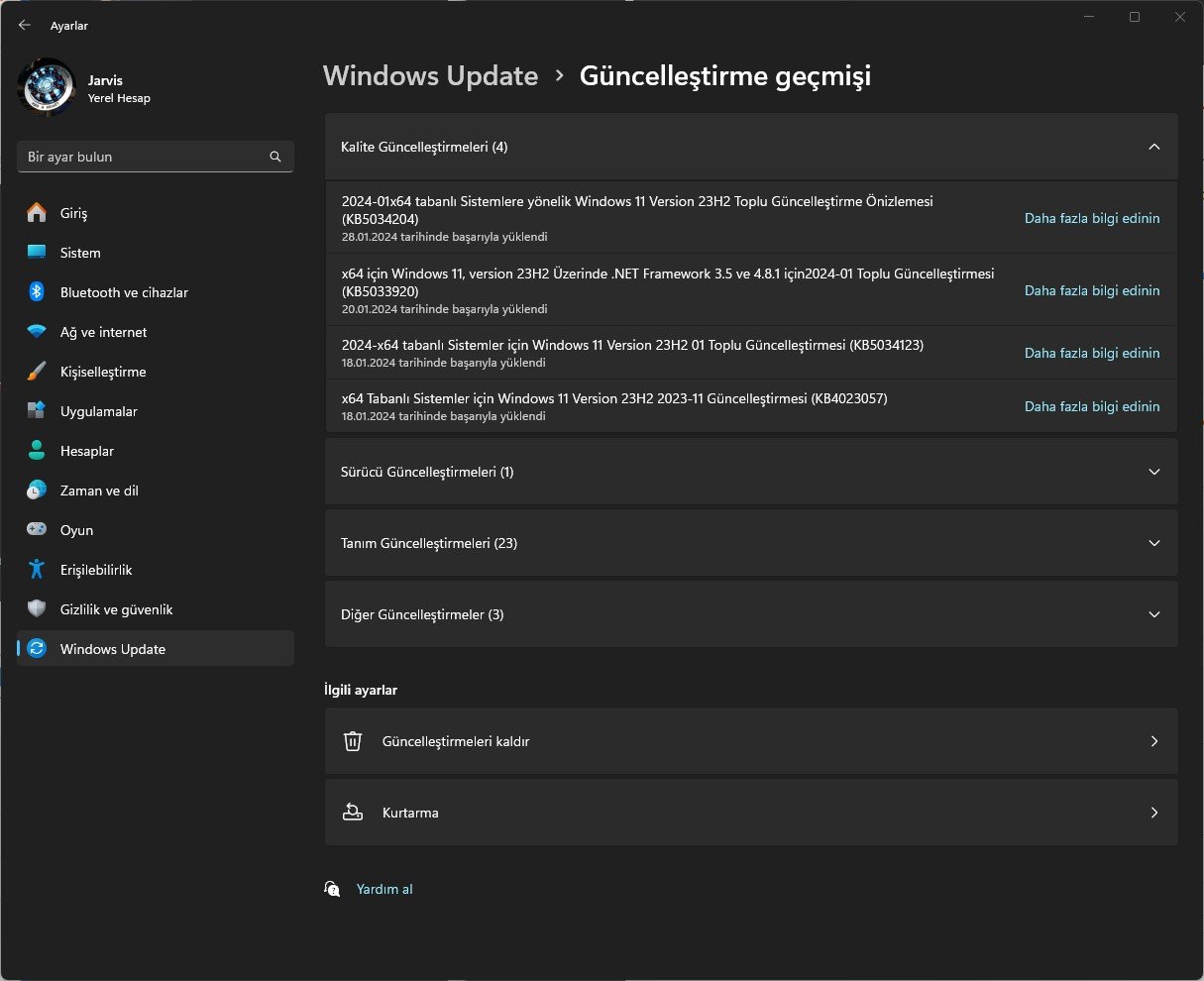Image resolution: width=1204 pixels, height=981 pixels.
Task: Click the trash can icon for Güncelleştirmeleri kaldır
Action: 352,741
